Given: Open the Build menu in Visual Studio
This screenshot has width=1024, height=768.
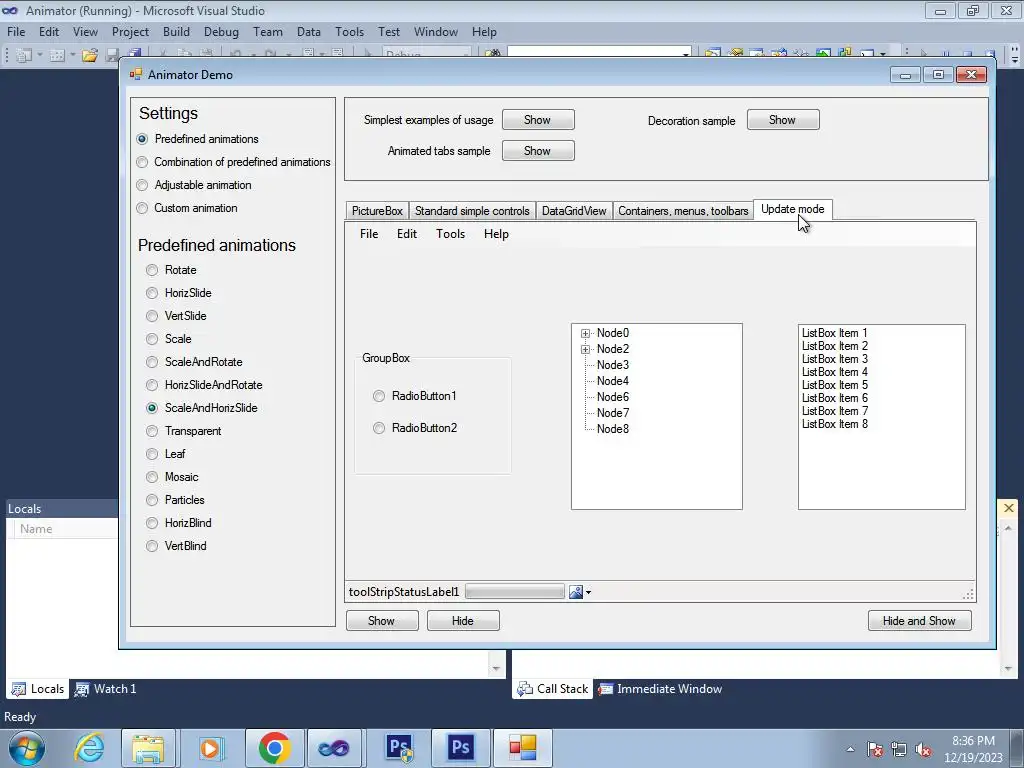Looking at the screenshot, I should (176, 32).
